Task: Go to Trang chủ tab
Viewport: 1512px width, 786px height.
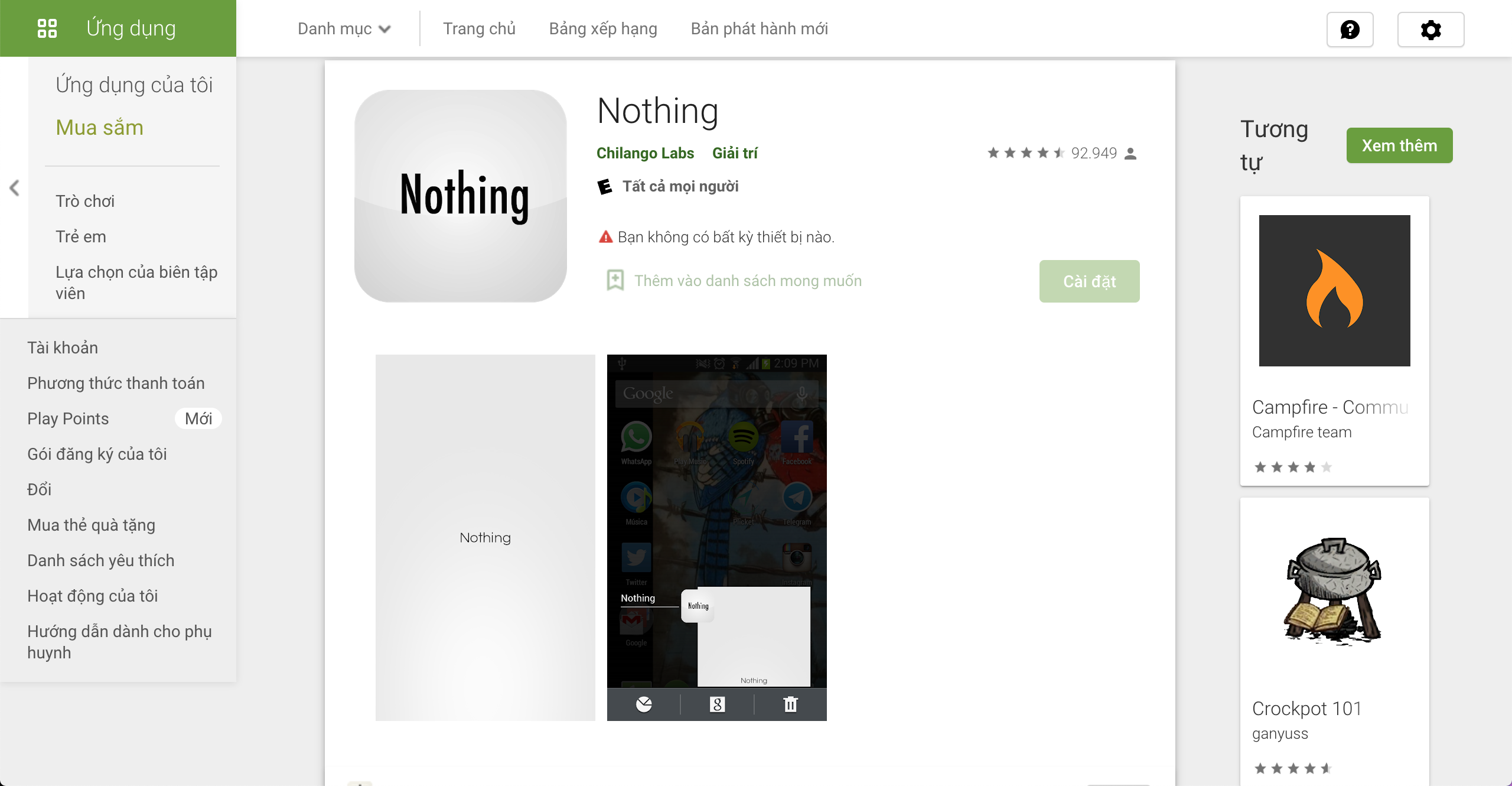Action: (x=479, y=28)
